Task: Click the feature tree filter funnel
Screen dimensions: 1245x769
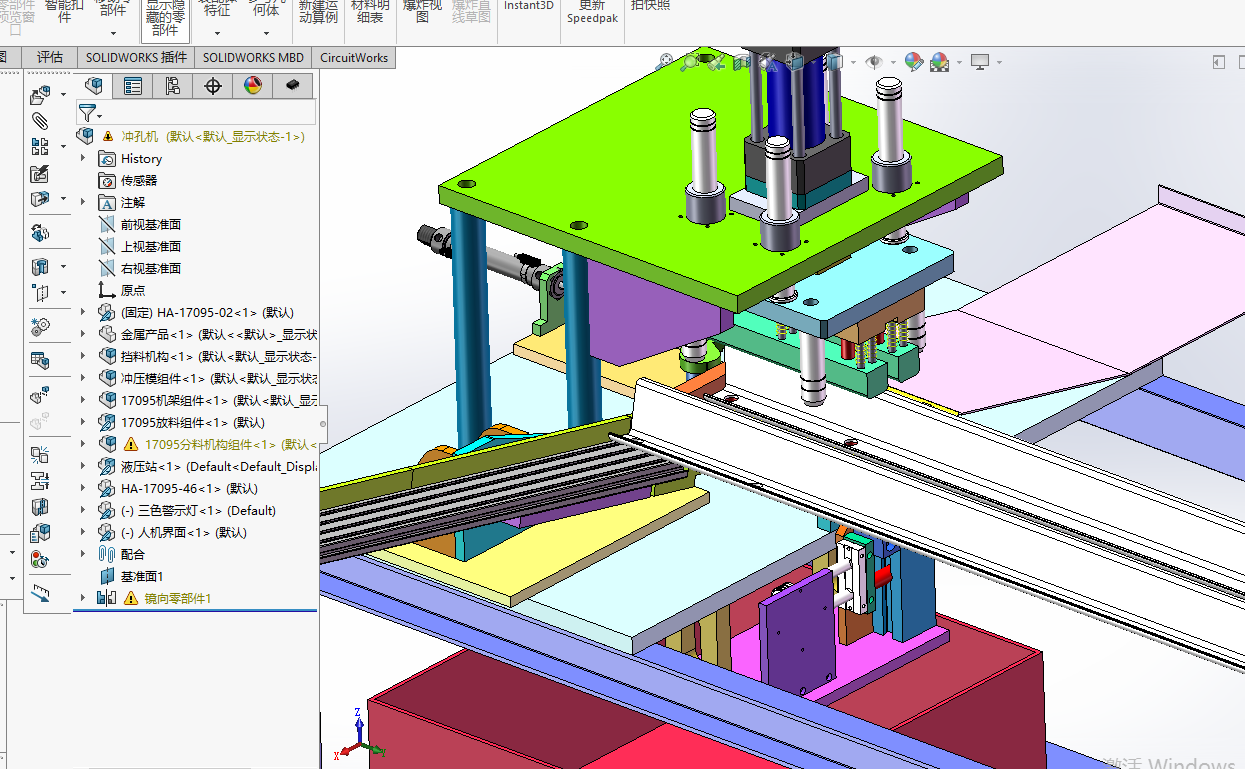Action: pos(88,112)
